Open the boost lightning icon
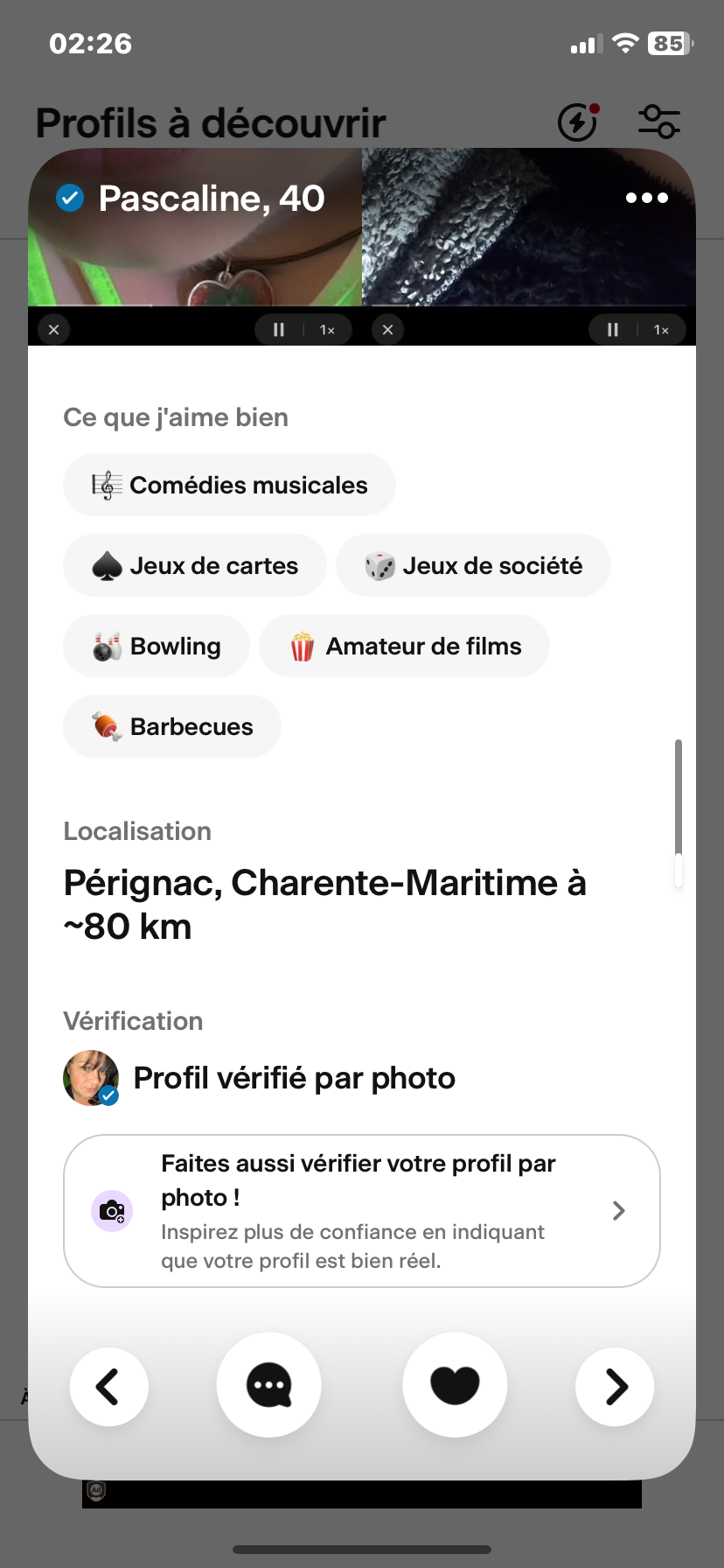The image size is (724, 1568). point(578,122)
